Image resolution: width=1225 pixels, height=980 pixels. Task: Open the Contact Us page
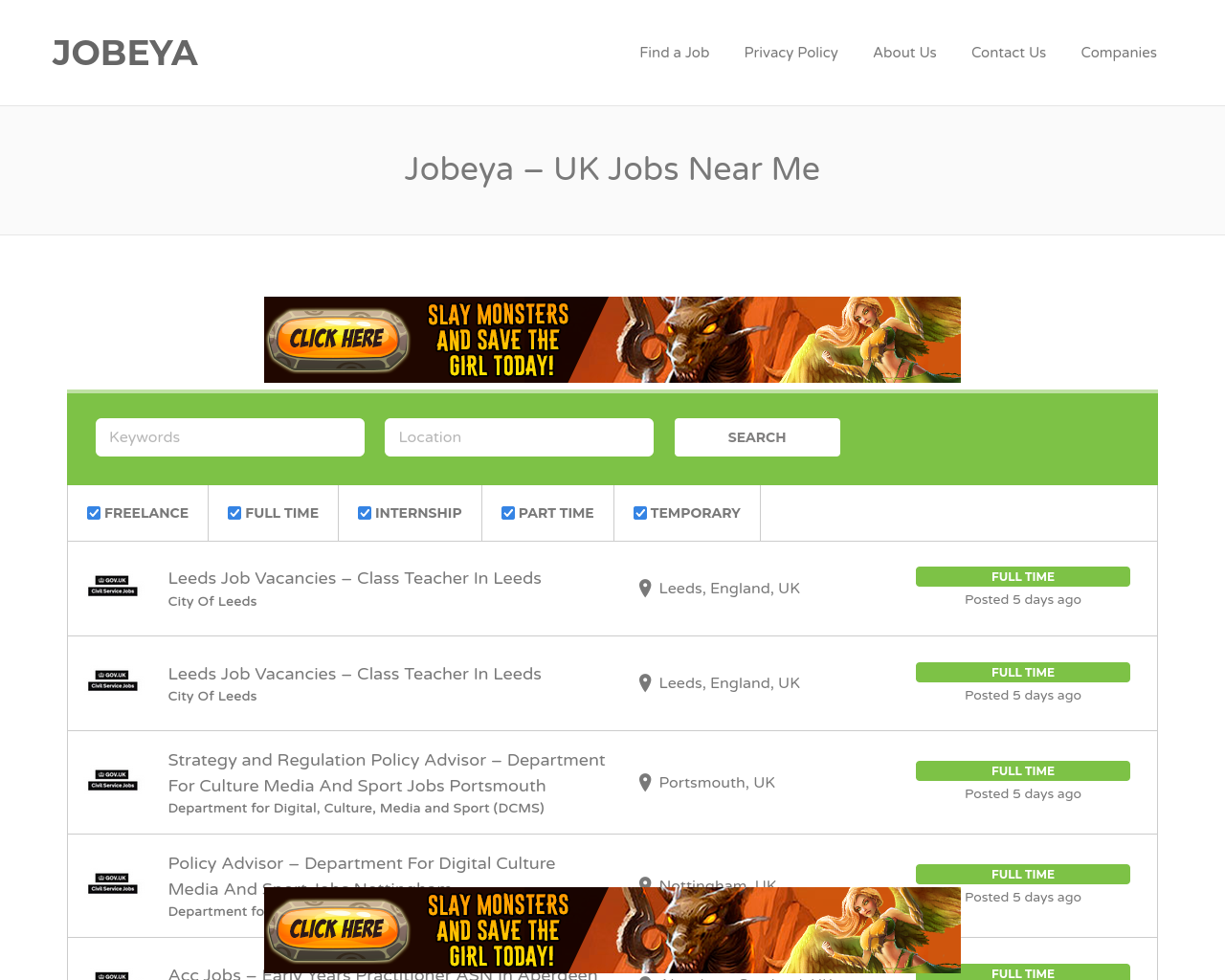1009,53
